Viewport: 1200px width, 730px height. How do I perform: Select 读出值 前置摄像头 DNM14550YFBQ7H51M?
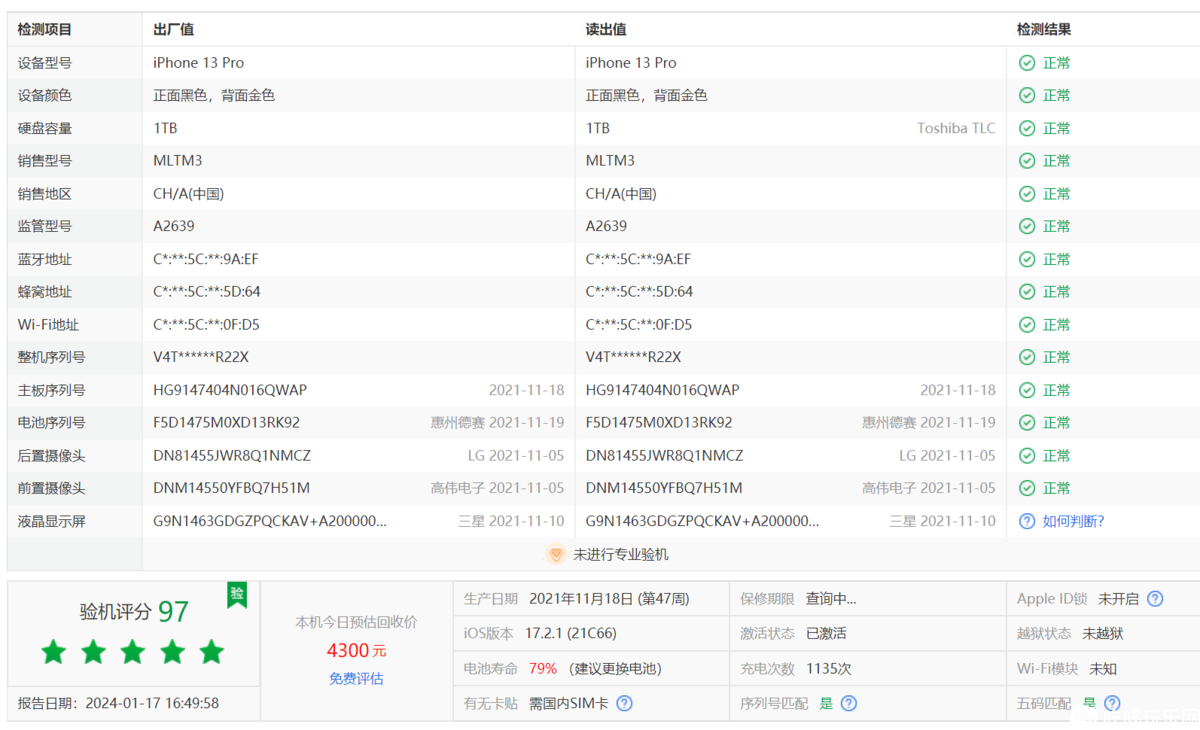pos(664,488)
